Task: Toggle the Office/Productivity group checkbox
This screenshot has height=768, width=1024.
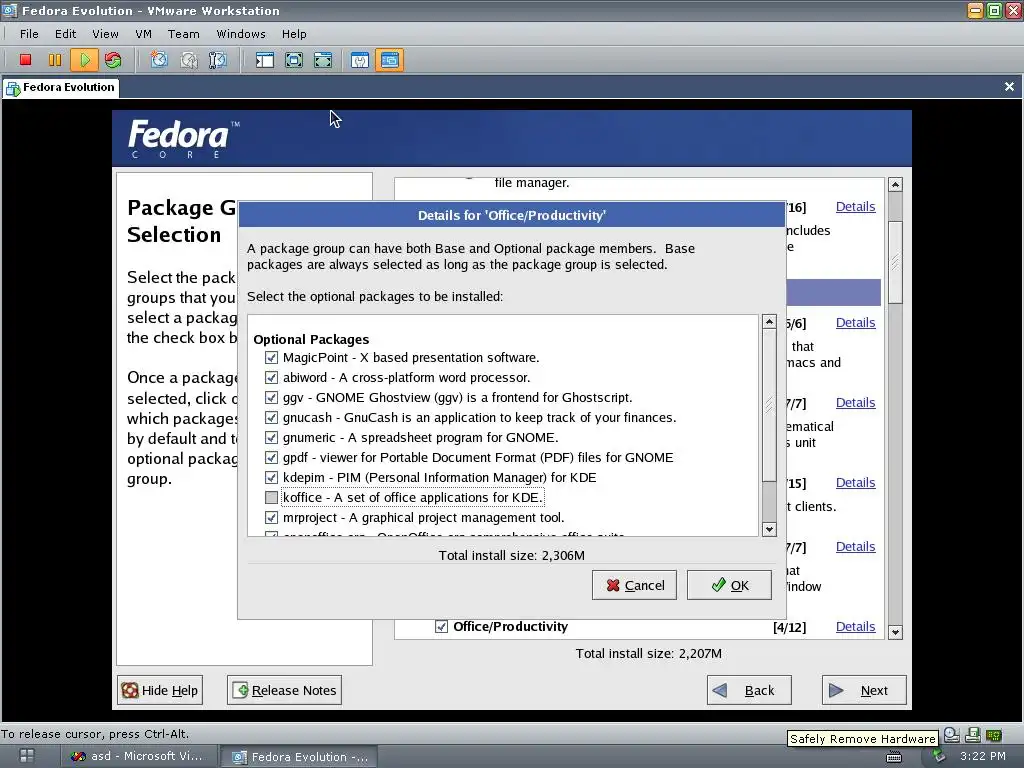Action: point(441,626)
